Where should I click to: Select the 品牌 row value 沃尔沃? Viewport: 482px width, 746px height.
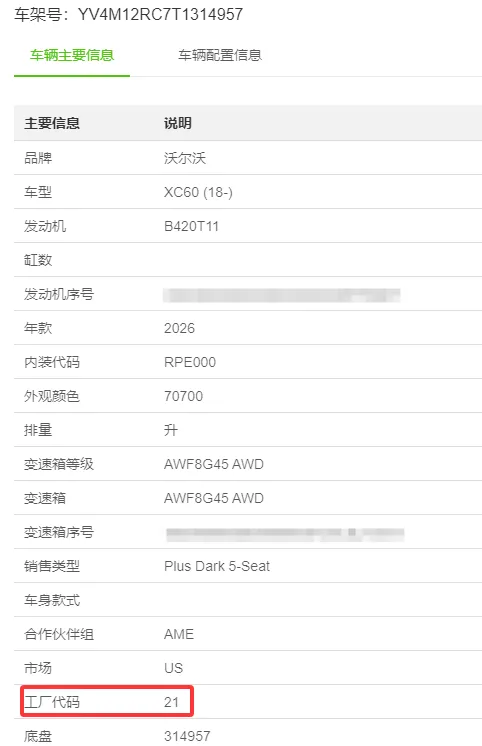coord(185,158)
